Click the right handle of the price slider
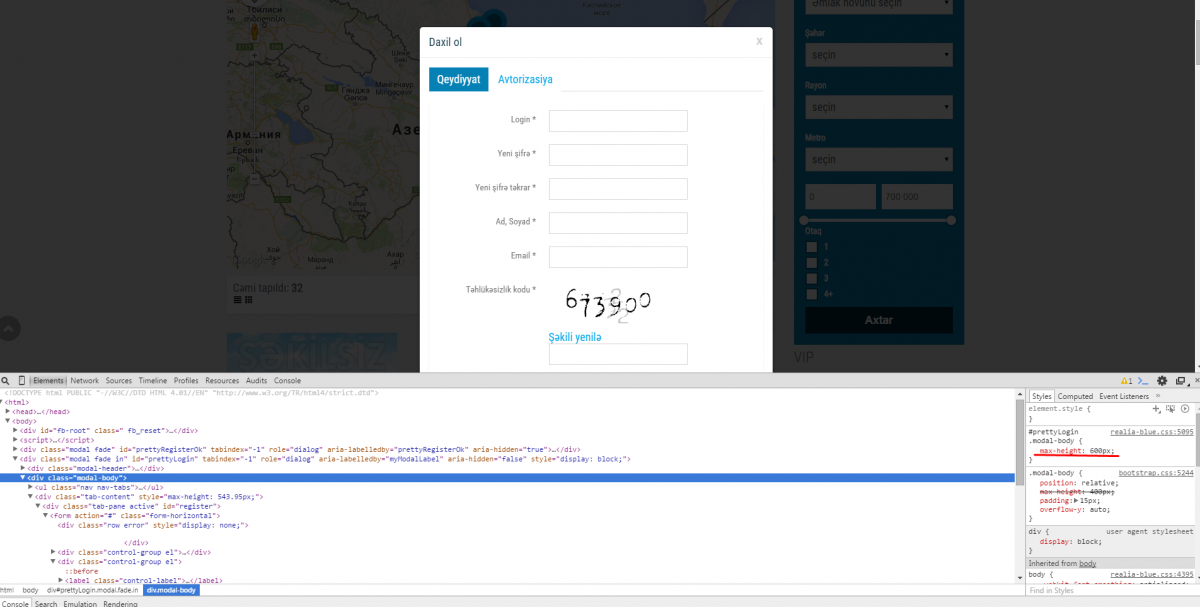This screenshot has height=607, width=1200. pos(951,220)
